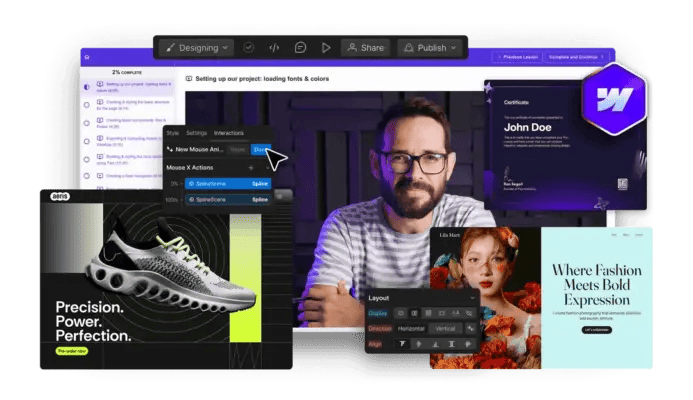Image resolution: width=693 pixels, height=400 pixels.
Task: Click the QR code on the certificate
Action: [623, 184]
